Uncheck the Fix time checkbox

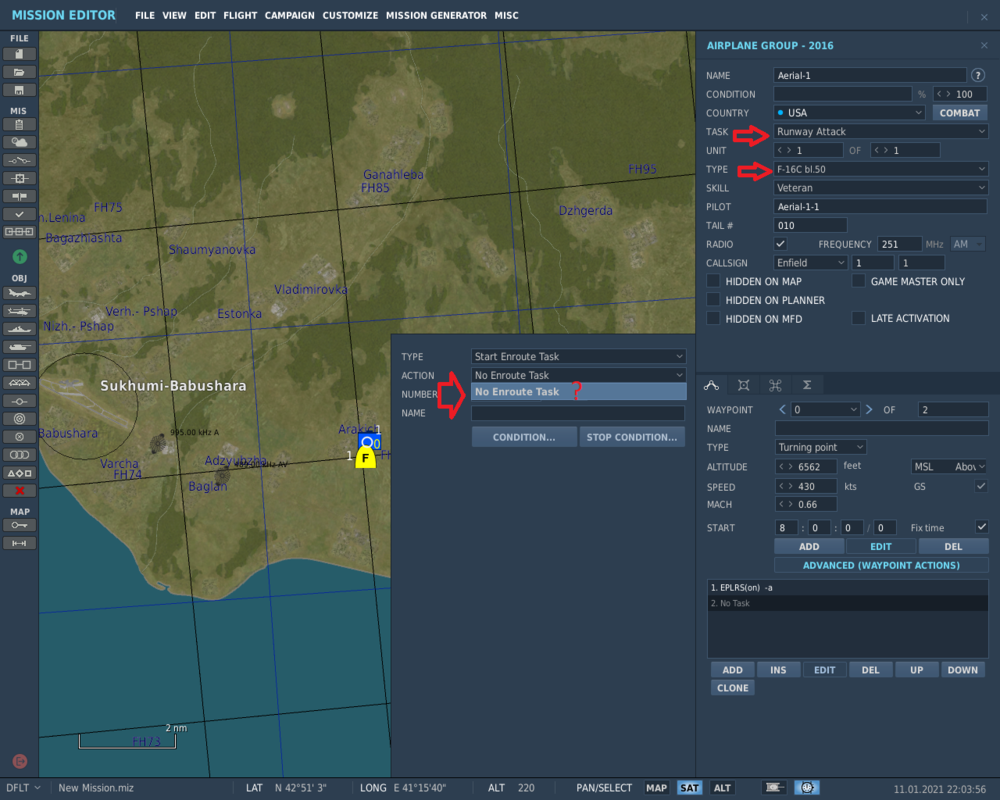(981, 527)
